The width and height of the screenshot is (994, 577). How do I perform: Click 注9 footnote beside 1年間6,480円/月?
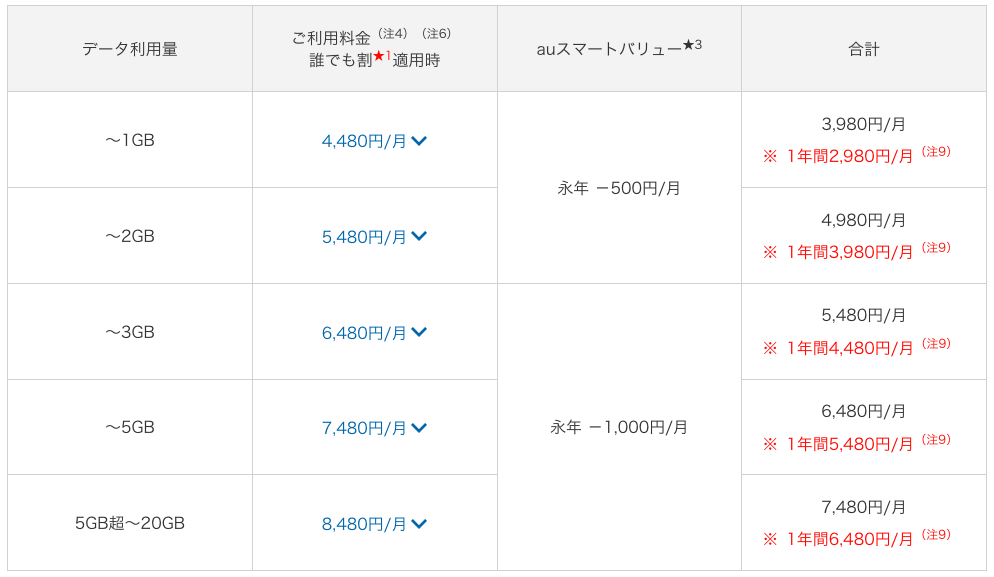coord(936,535)
